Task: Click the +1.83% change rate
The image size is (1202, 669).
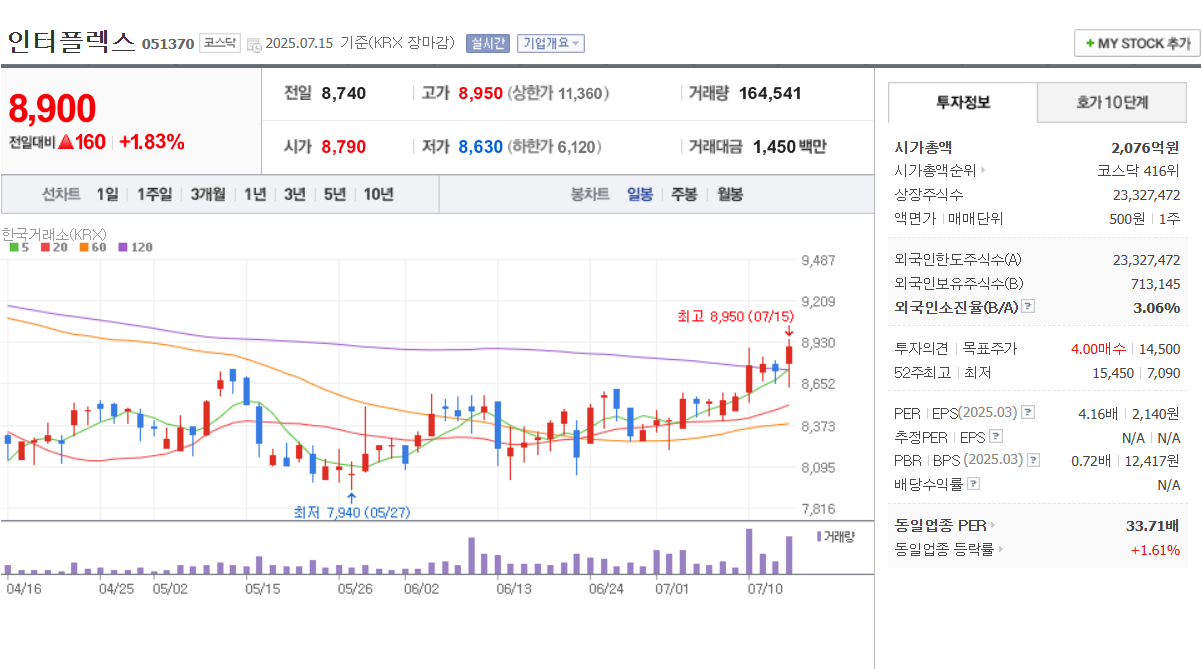Action: [x=152, y=142]
